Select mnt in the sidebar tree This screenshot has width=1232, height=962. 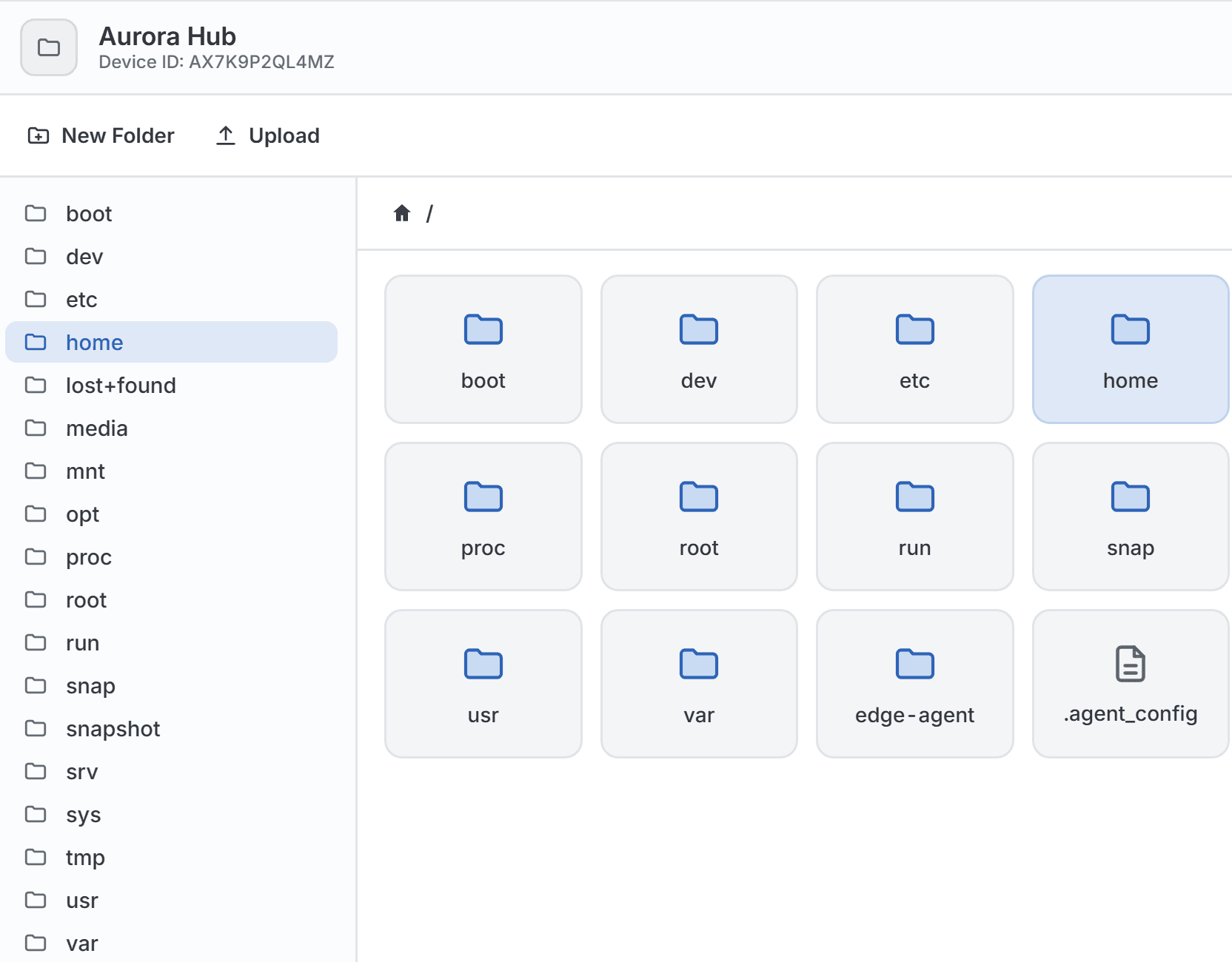172,471
